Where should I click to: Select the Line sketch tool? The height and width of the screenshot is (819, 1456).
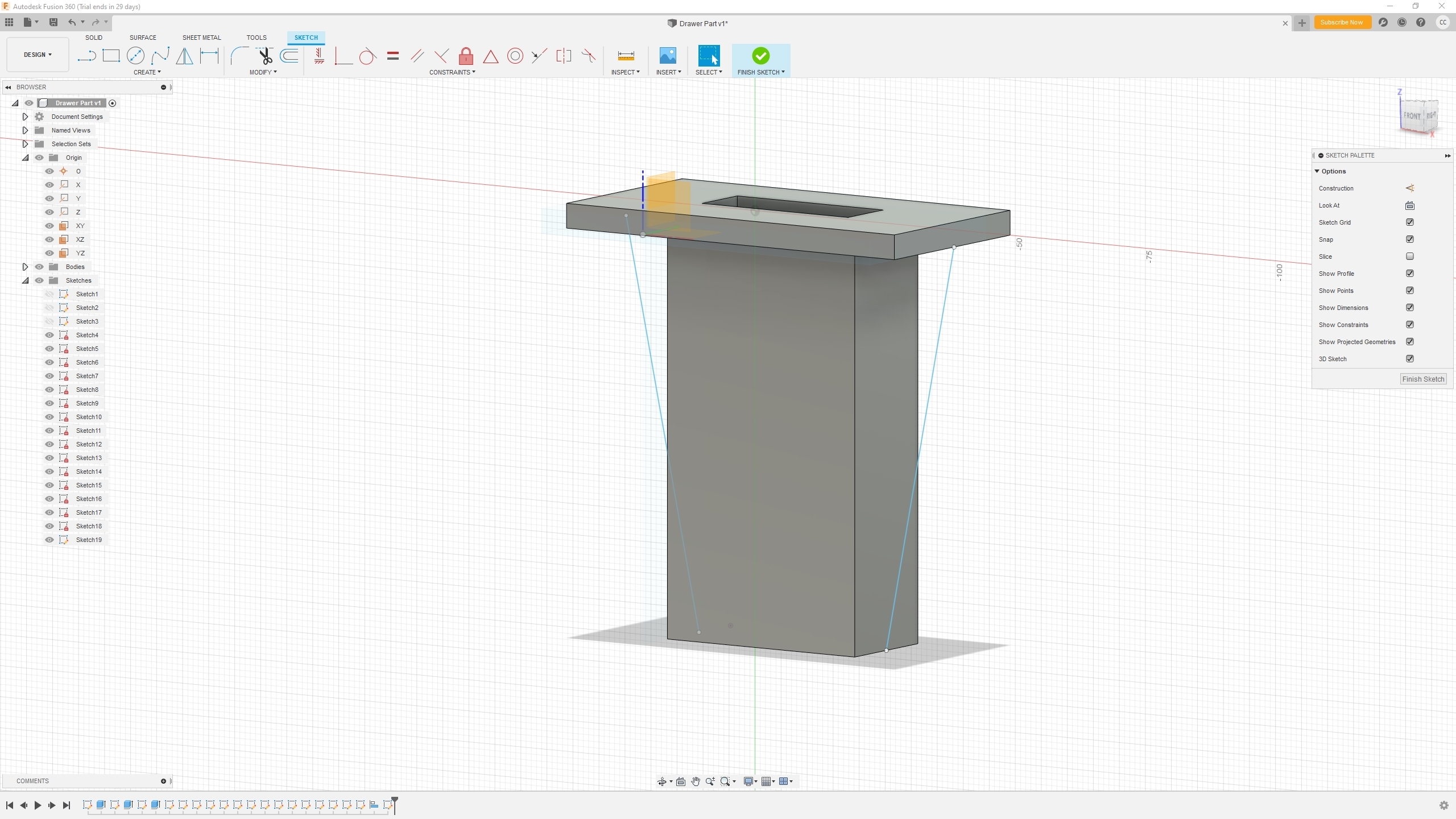86,56
